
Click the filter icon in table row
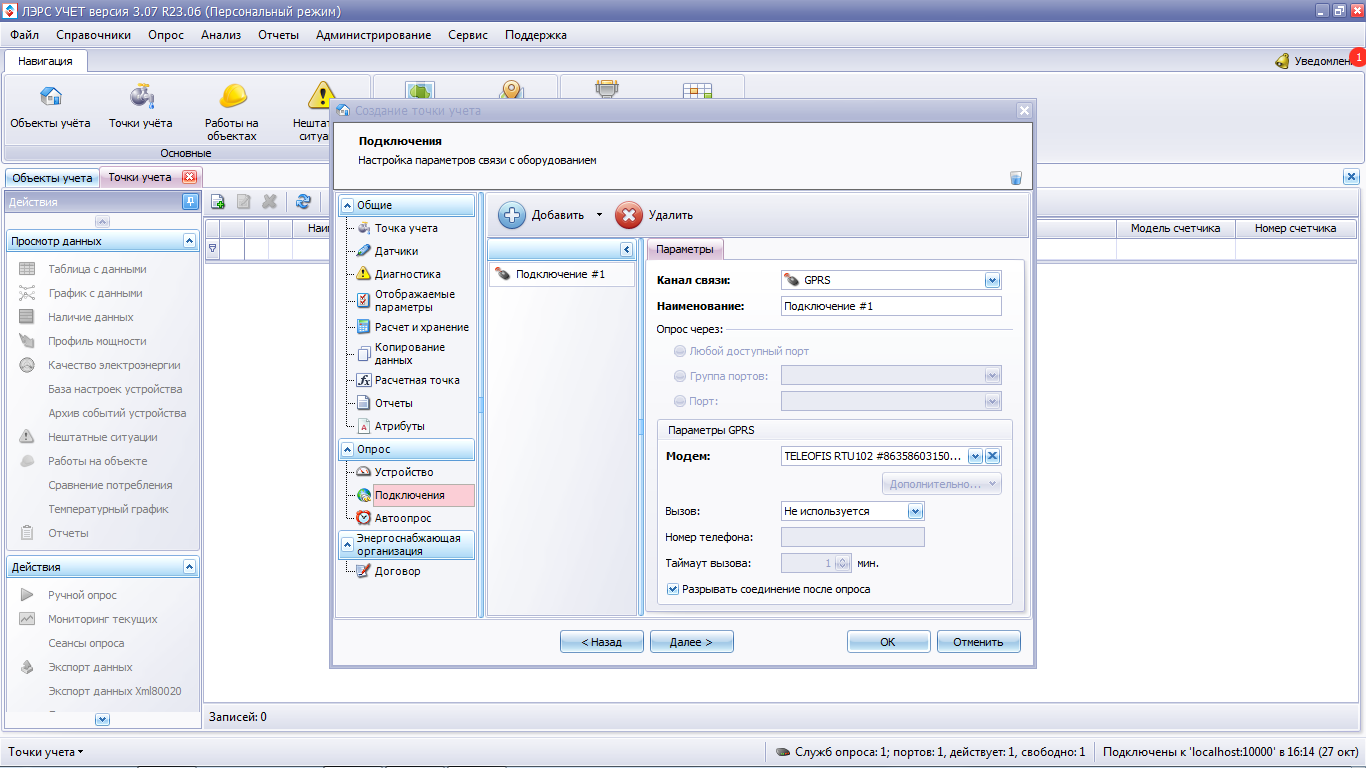212,248
